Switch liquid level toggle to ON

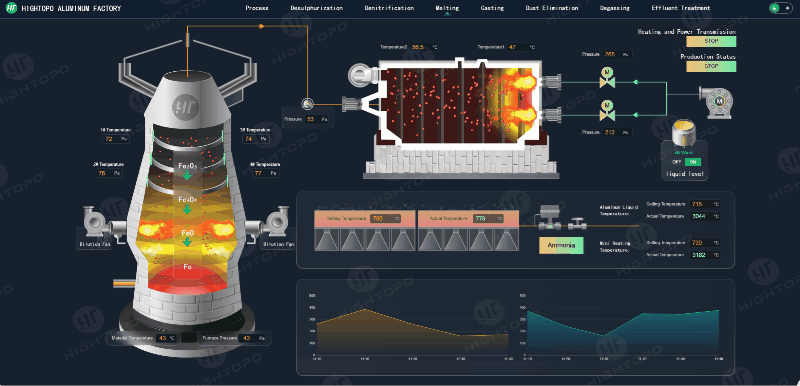tap(693, 162)
